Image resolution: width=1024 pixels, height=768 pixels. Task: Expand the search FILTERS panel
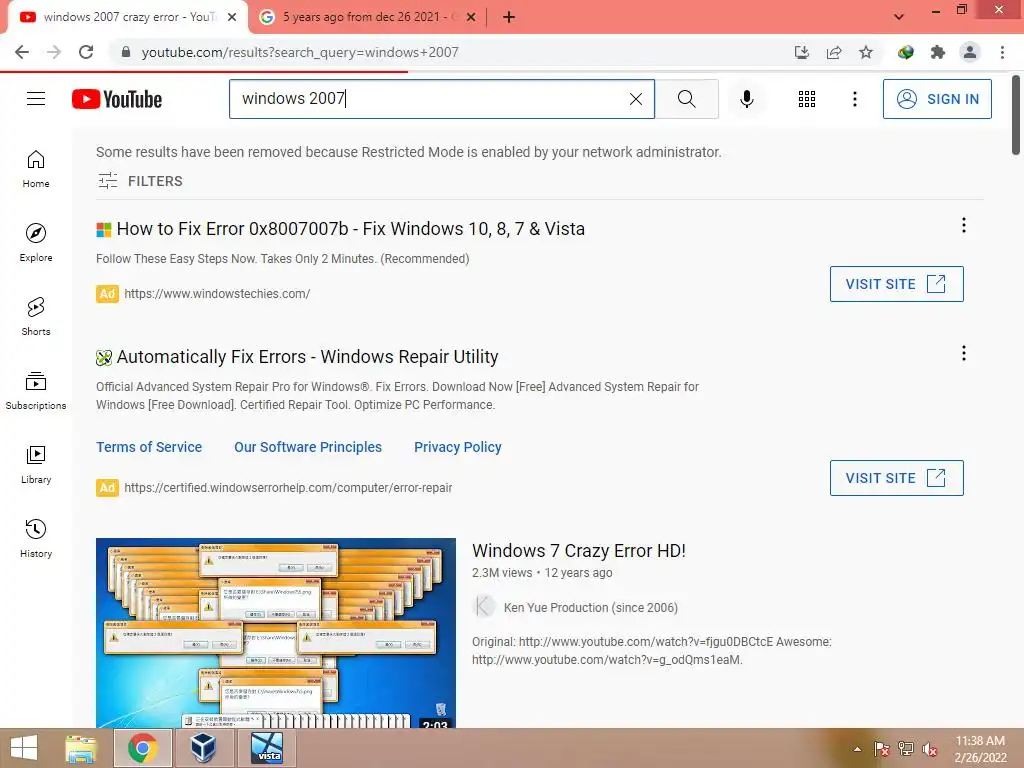click(x=140, y=181)
